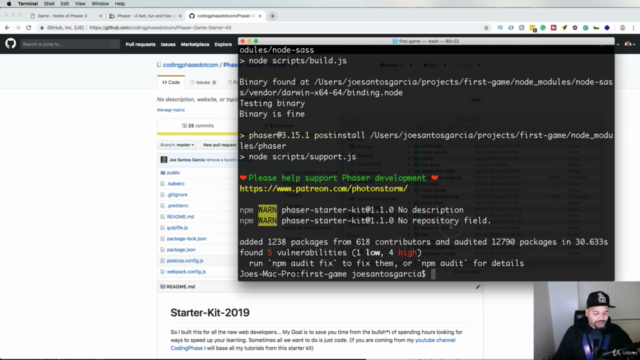Switch to the 'Phaser - A fast, fun and free' tab
This screenshot has width=640, height=360.
pos(144,16)
